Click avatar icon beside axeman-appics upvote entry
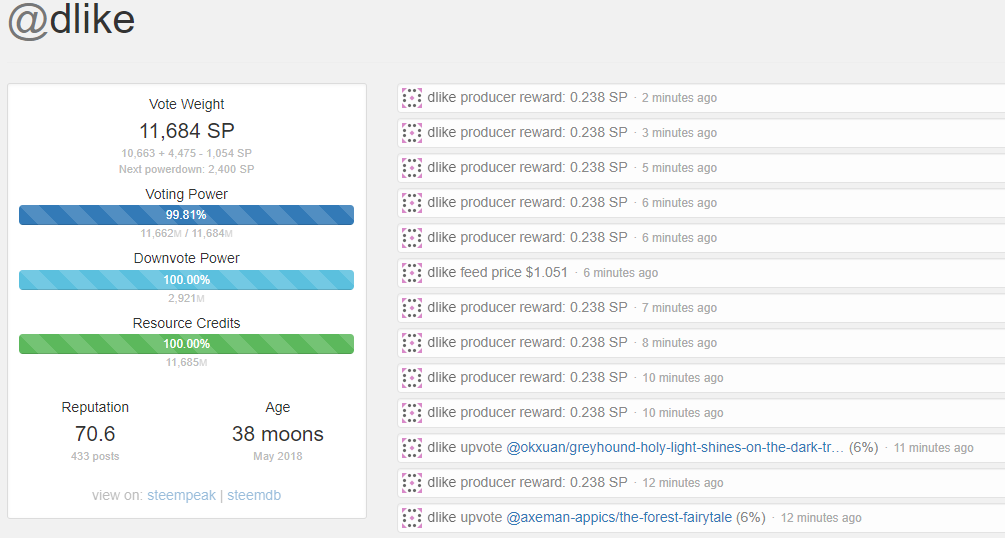The height and width of the screenshot is (538, 1005). 412,518
